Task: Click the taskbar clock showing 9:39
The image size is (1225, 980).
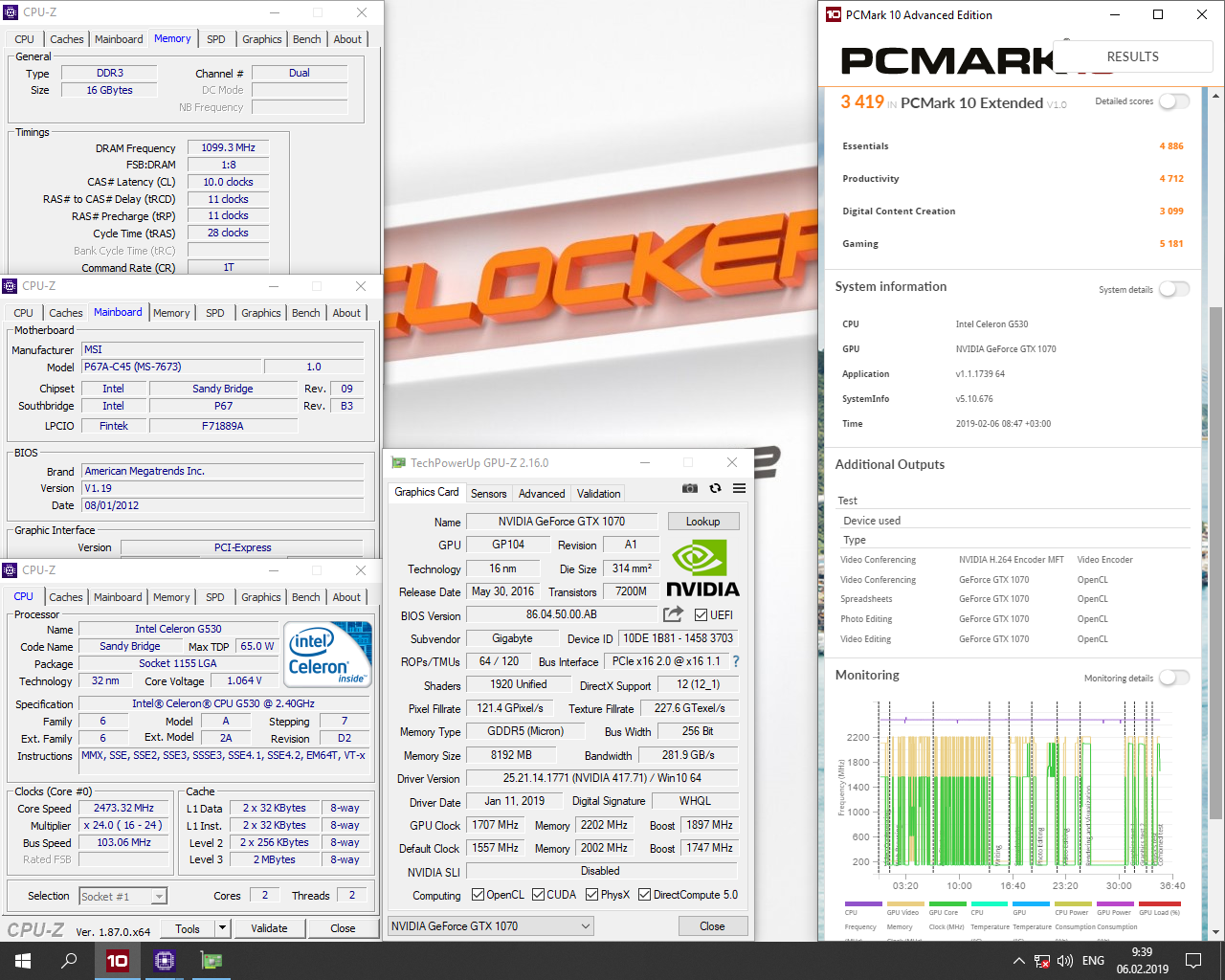Action: tap(1142, 961)
